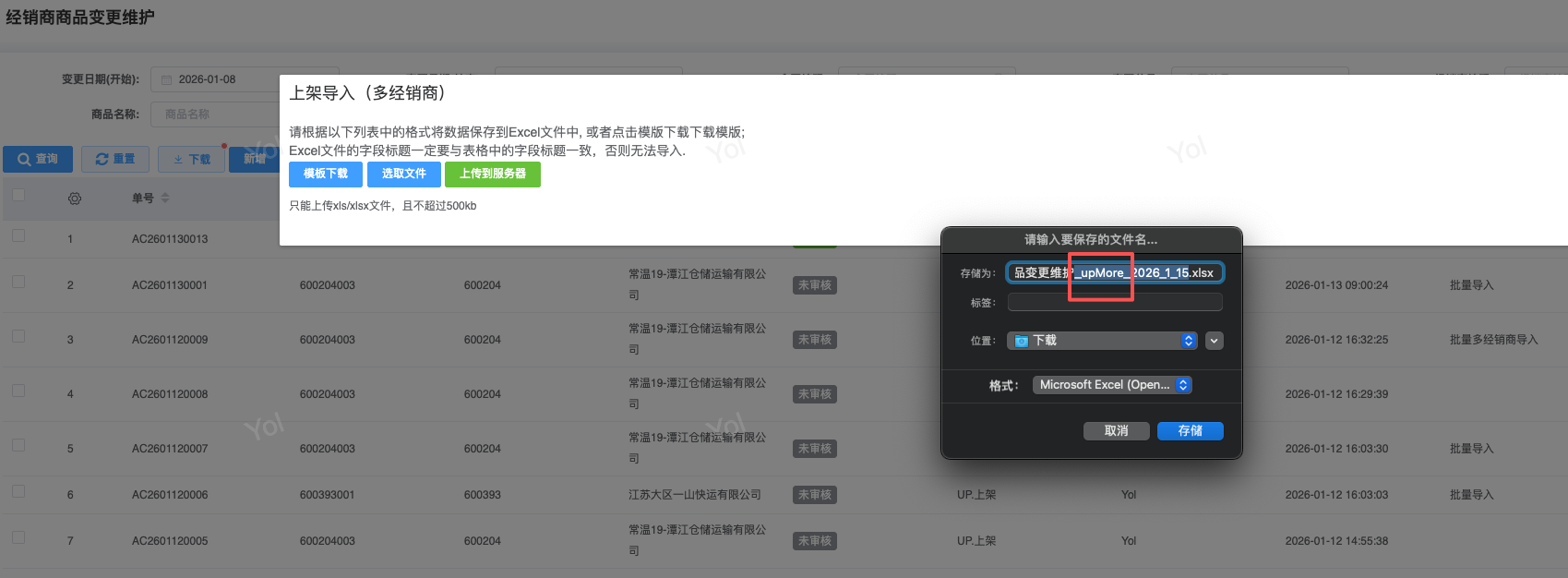Click order number AC2601120006

click(170, 495)
